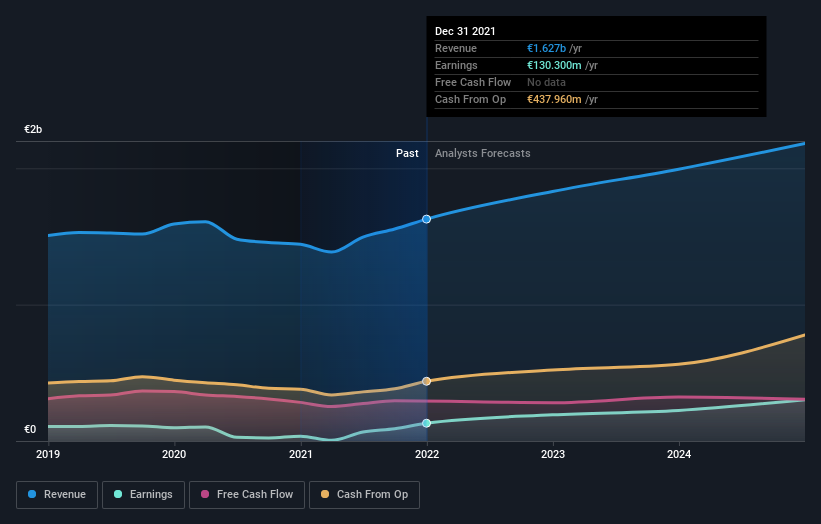Click the 'No data' Free Cash Flow value
Image resolution: width=821 pixels, height=524 pixels.
546,82
